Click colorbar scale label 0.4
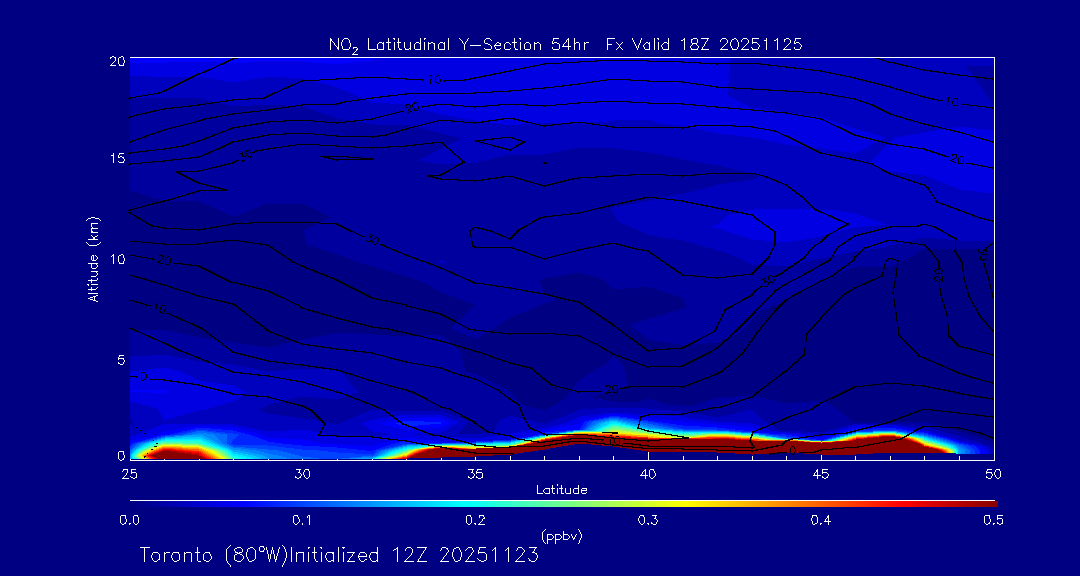Viewport: 1080px width, 576px height. 820,521
